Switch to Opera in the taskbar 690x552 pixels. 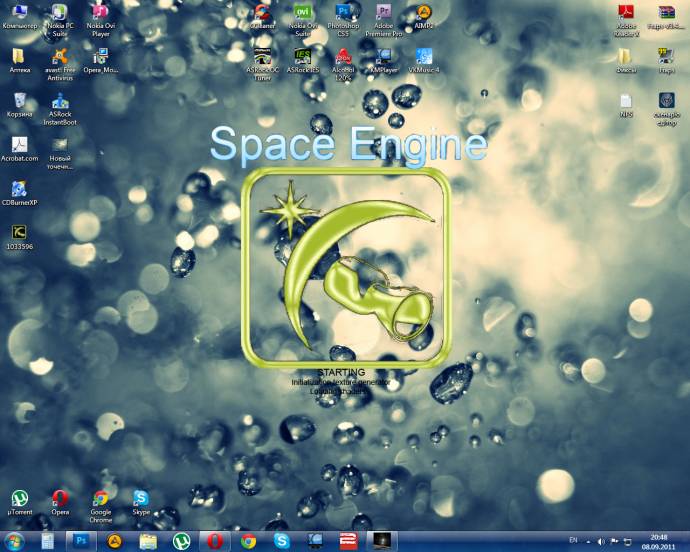pyautogui.click(x=214, y=541)
